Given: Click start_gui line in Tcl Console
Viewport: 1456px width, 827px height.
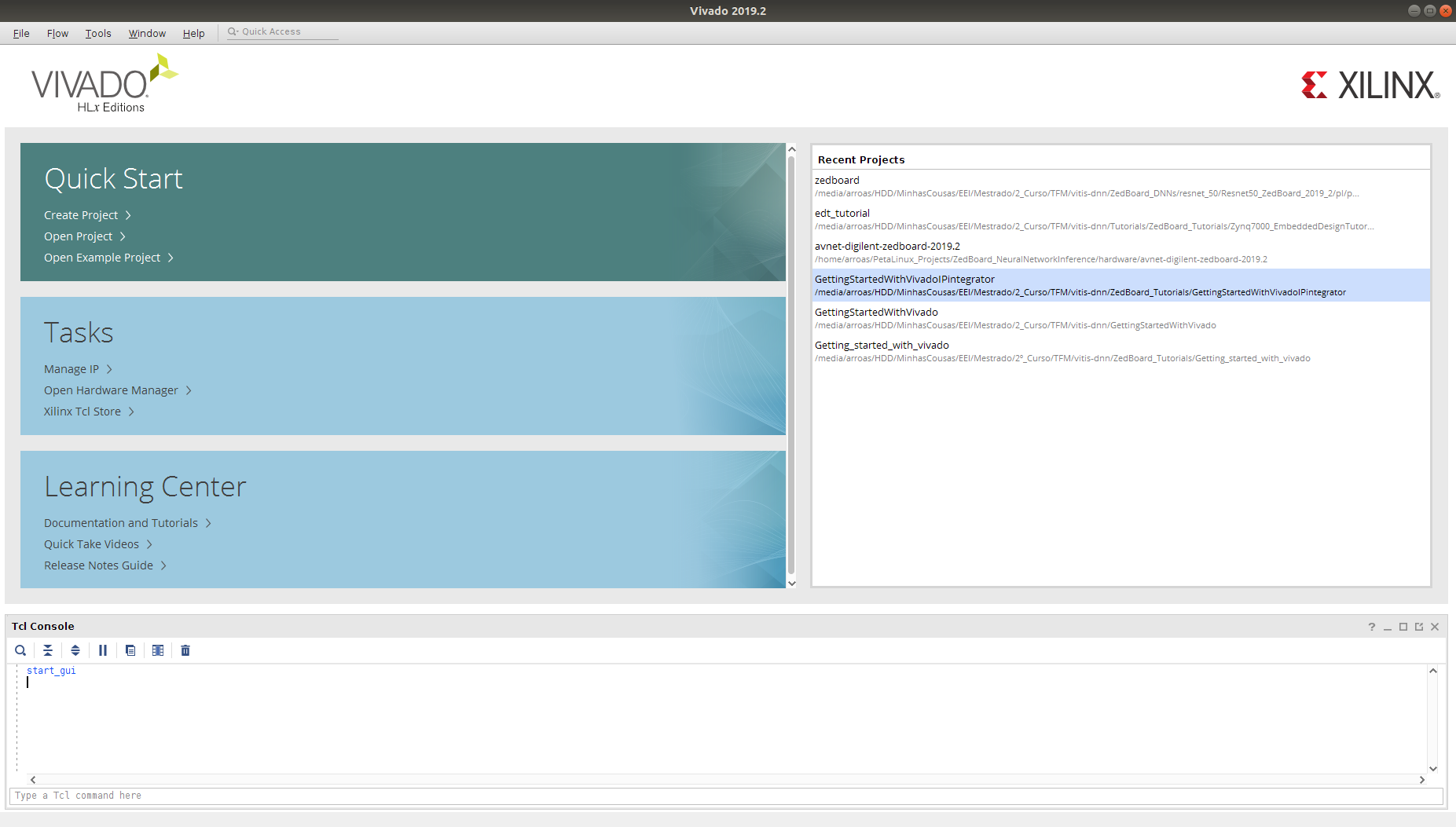Looking at the screenshot, I should [51, 671].
